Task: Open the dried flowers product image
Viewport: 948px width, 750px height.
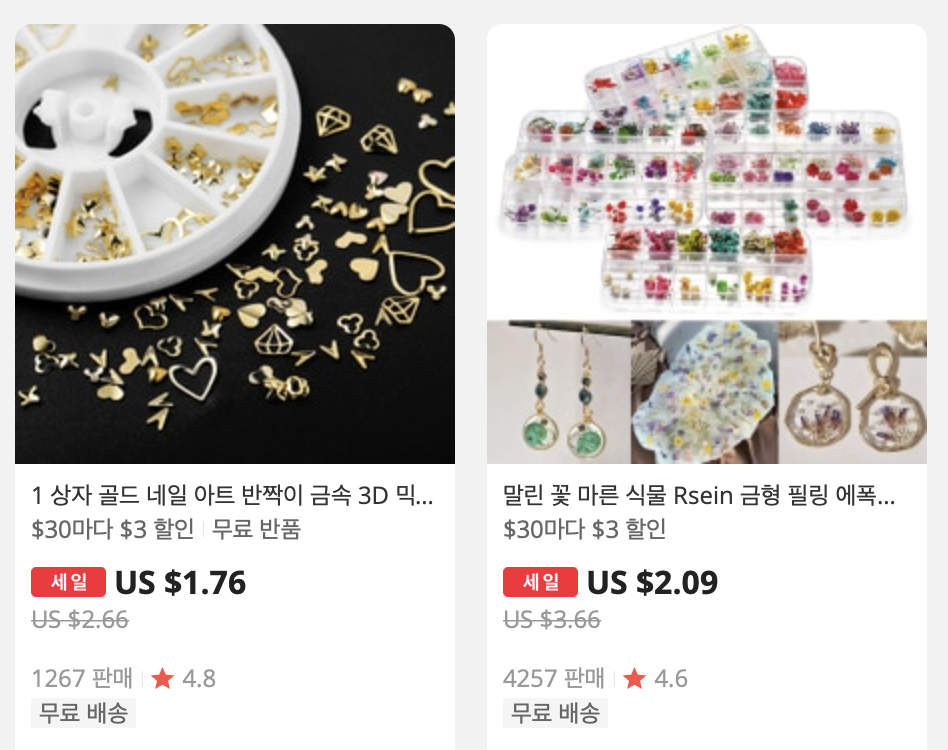Action: (707, 244)
